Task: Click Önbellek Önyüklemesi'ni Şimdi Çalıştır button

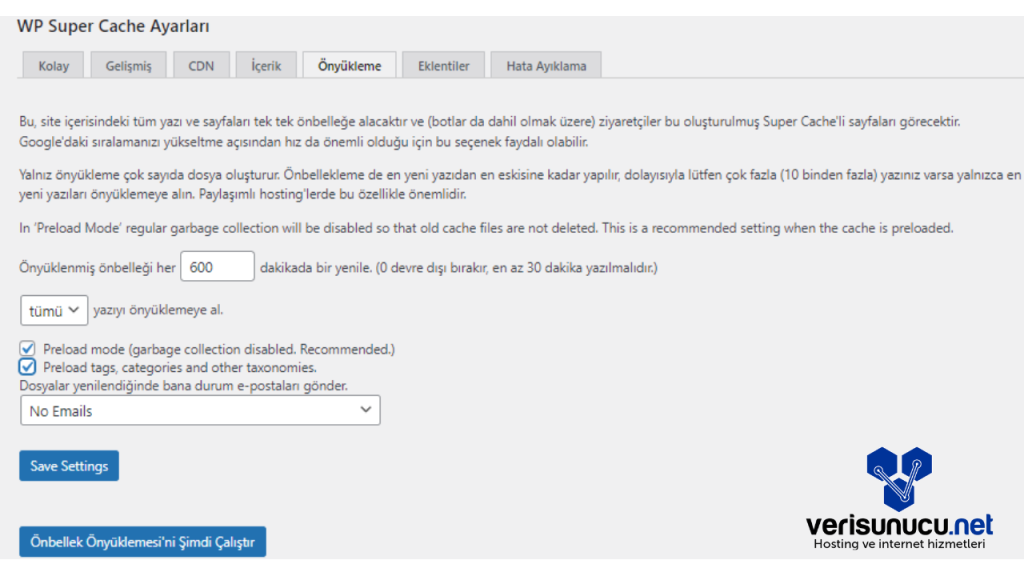Action: click(142, 542)
